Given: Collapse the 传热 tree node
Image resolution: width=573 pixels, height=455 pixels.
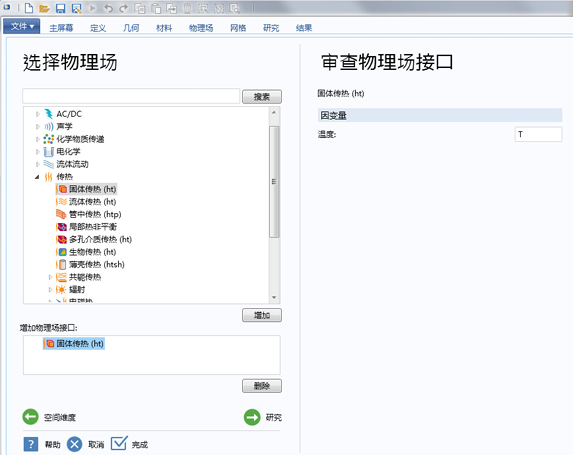Looking at the screenshot, I should coord(37,177).
